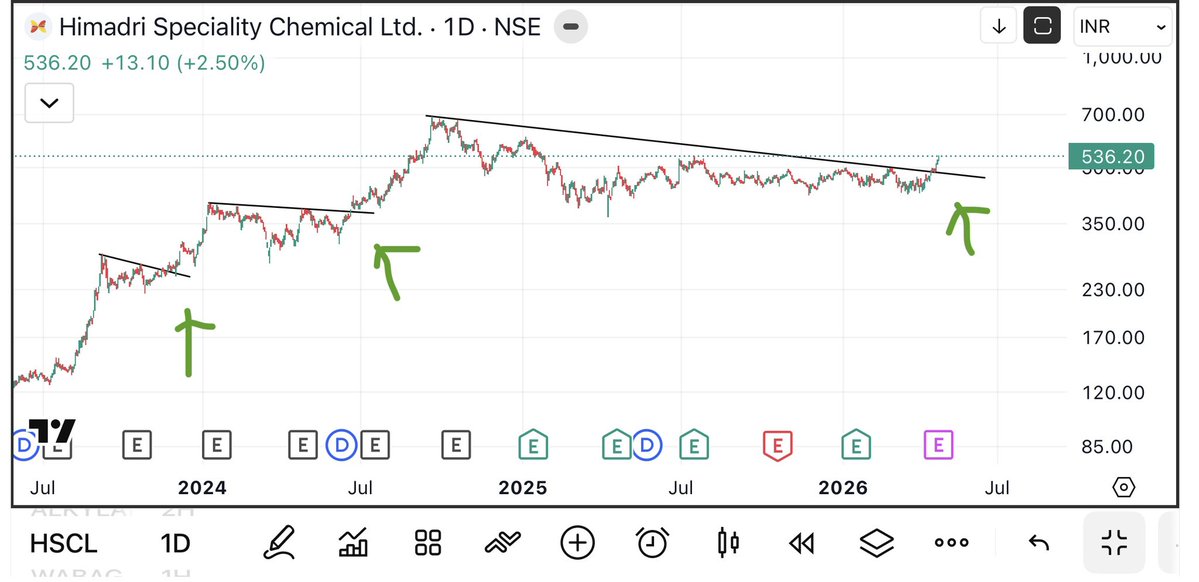
Task: Open the purple E earnings marker
Action: (939, 444)
